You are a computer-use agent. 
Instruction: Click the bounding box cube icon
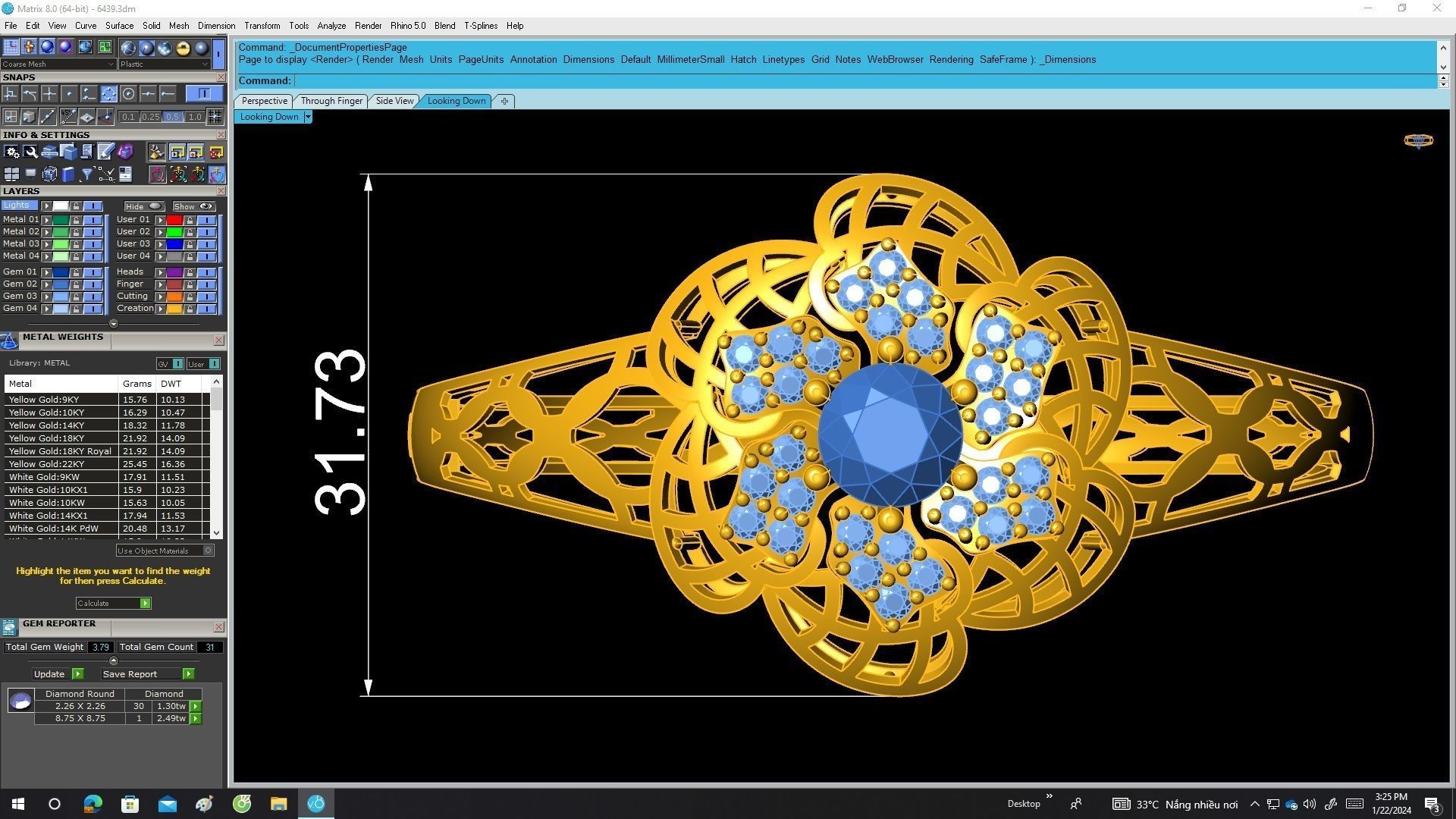[49, 174]
